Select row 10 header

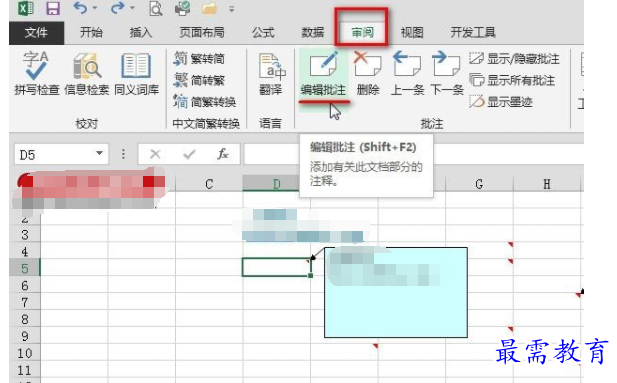25,353
